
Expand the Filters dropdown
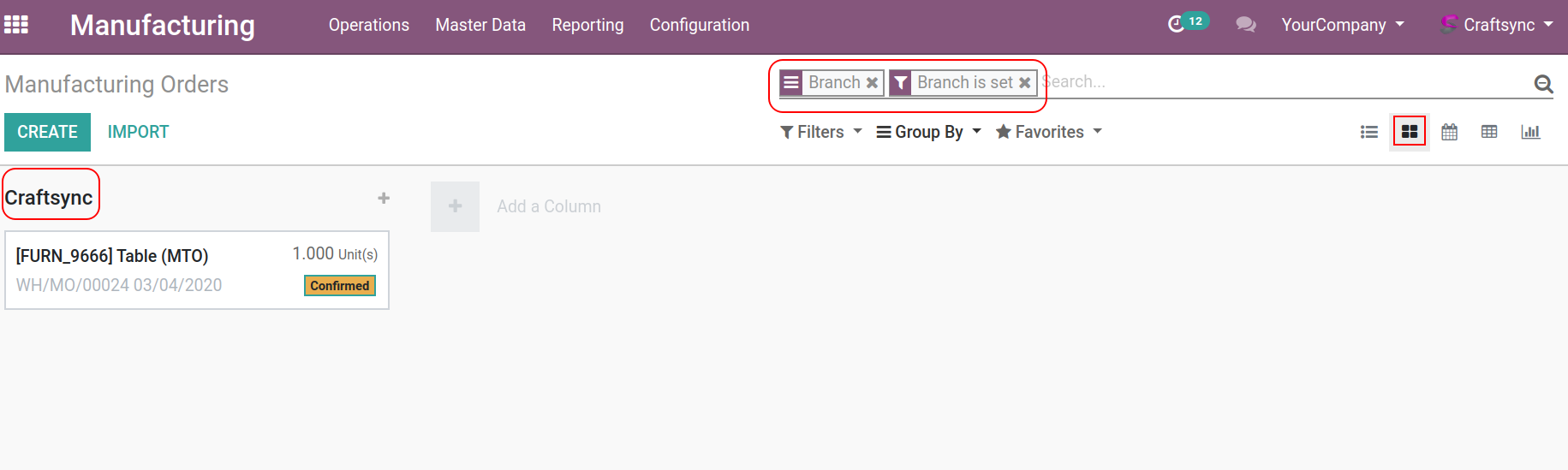tap(820, 132)
